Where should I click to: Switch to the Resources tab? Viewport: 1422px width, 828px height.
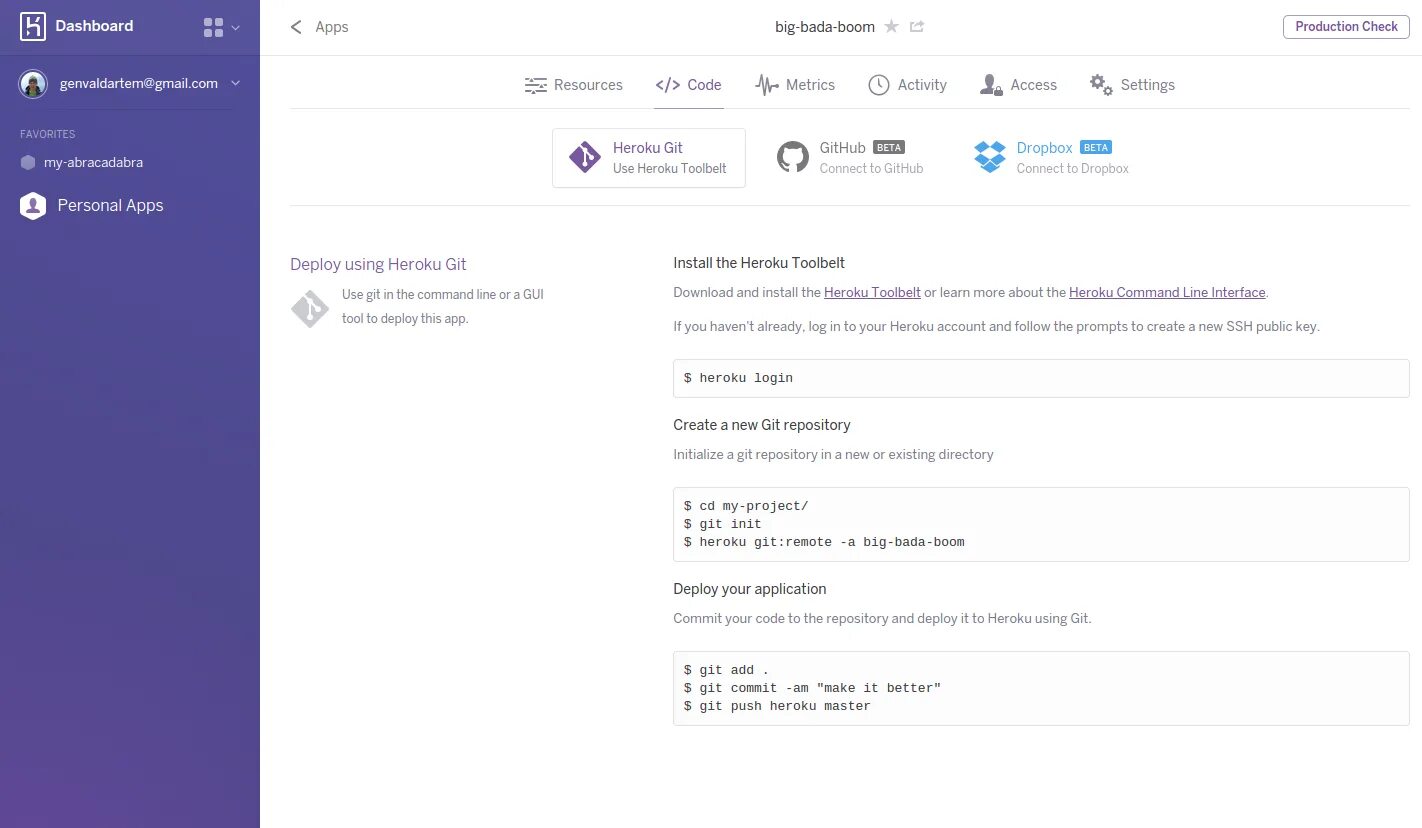tap(574, 85)
